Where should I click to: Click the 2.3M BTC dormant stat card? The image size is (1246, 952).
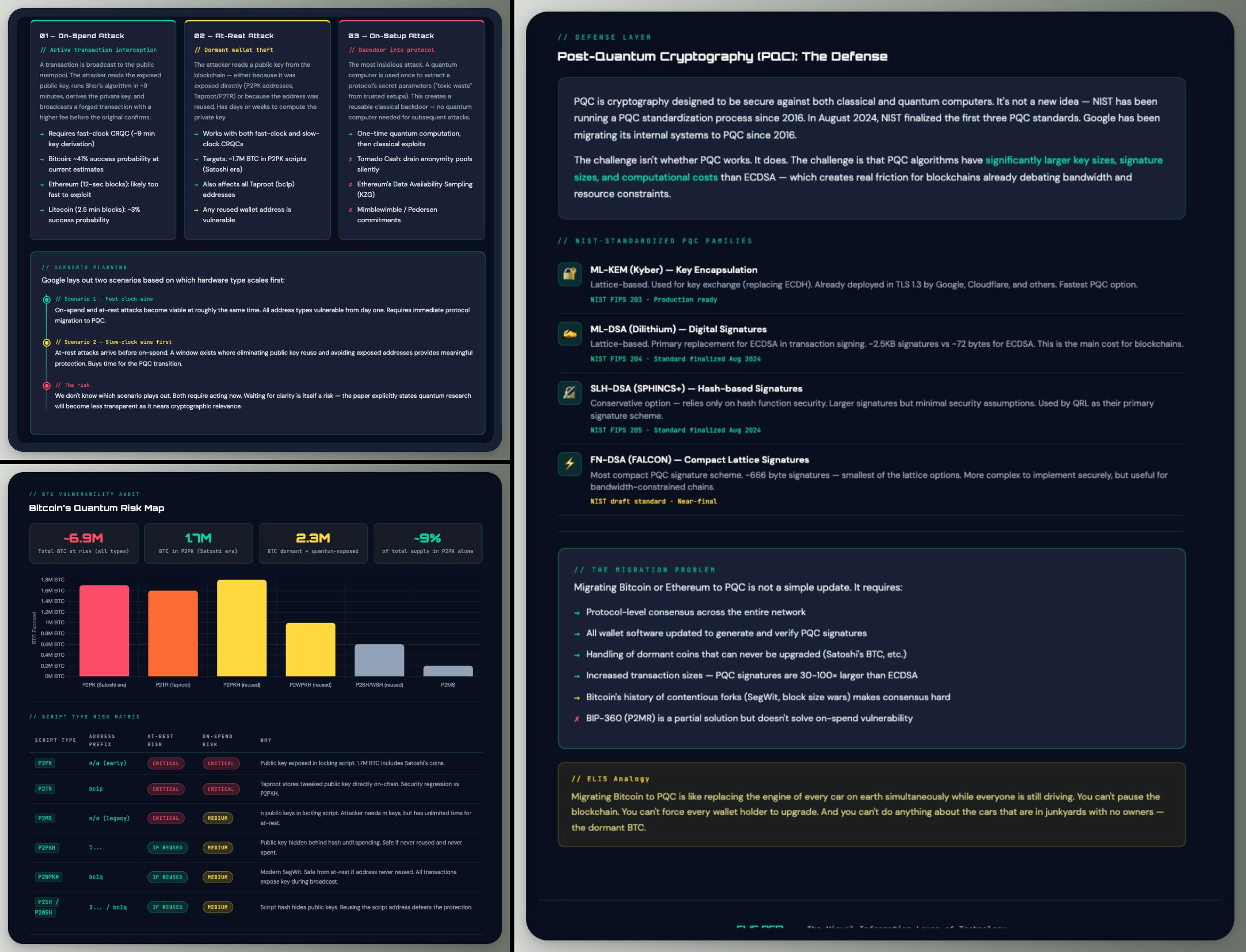313,543
